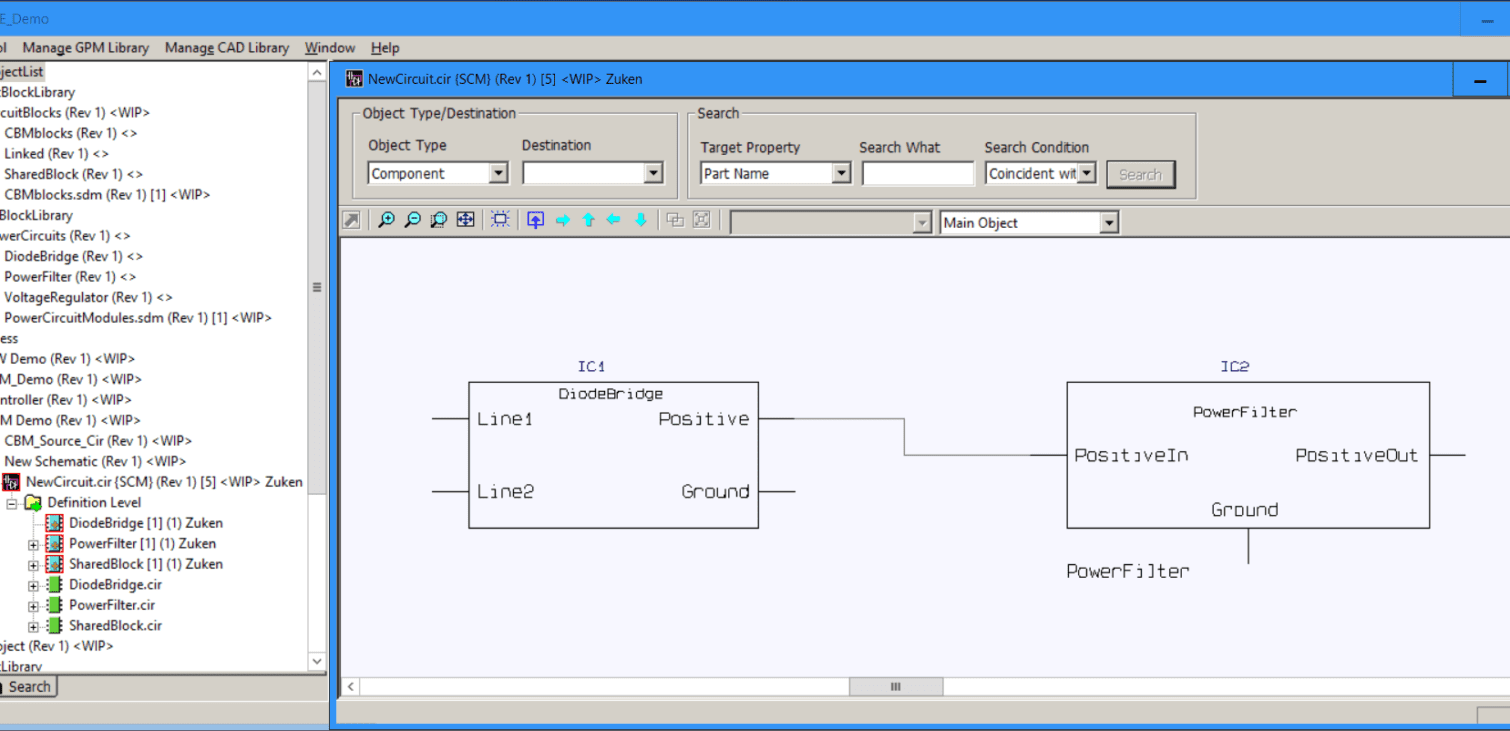The height and width of the screenshot is (731, 1510).
Task: Click the cyan right-arrow navigation icon
Action: [562, 219]
